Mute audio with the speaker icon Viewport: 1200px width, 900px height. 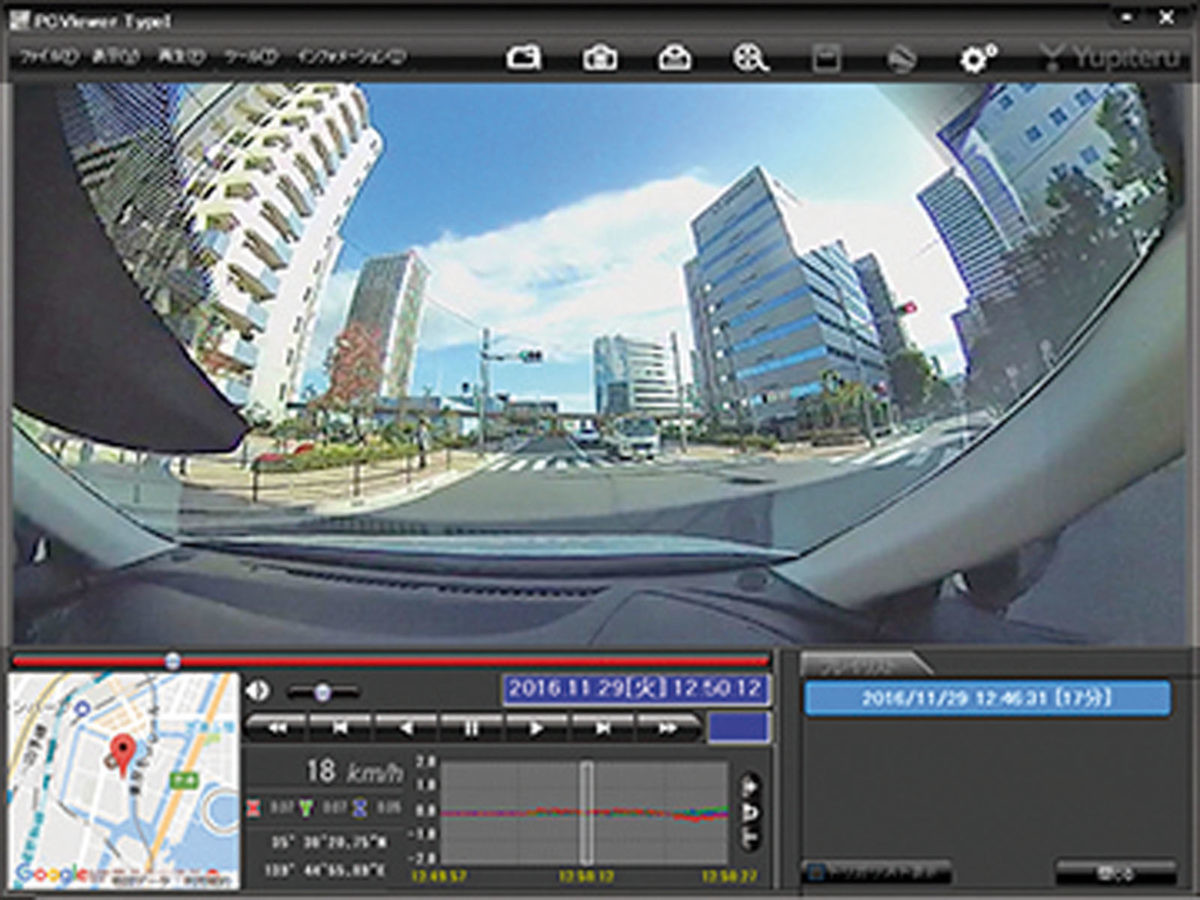258,691
